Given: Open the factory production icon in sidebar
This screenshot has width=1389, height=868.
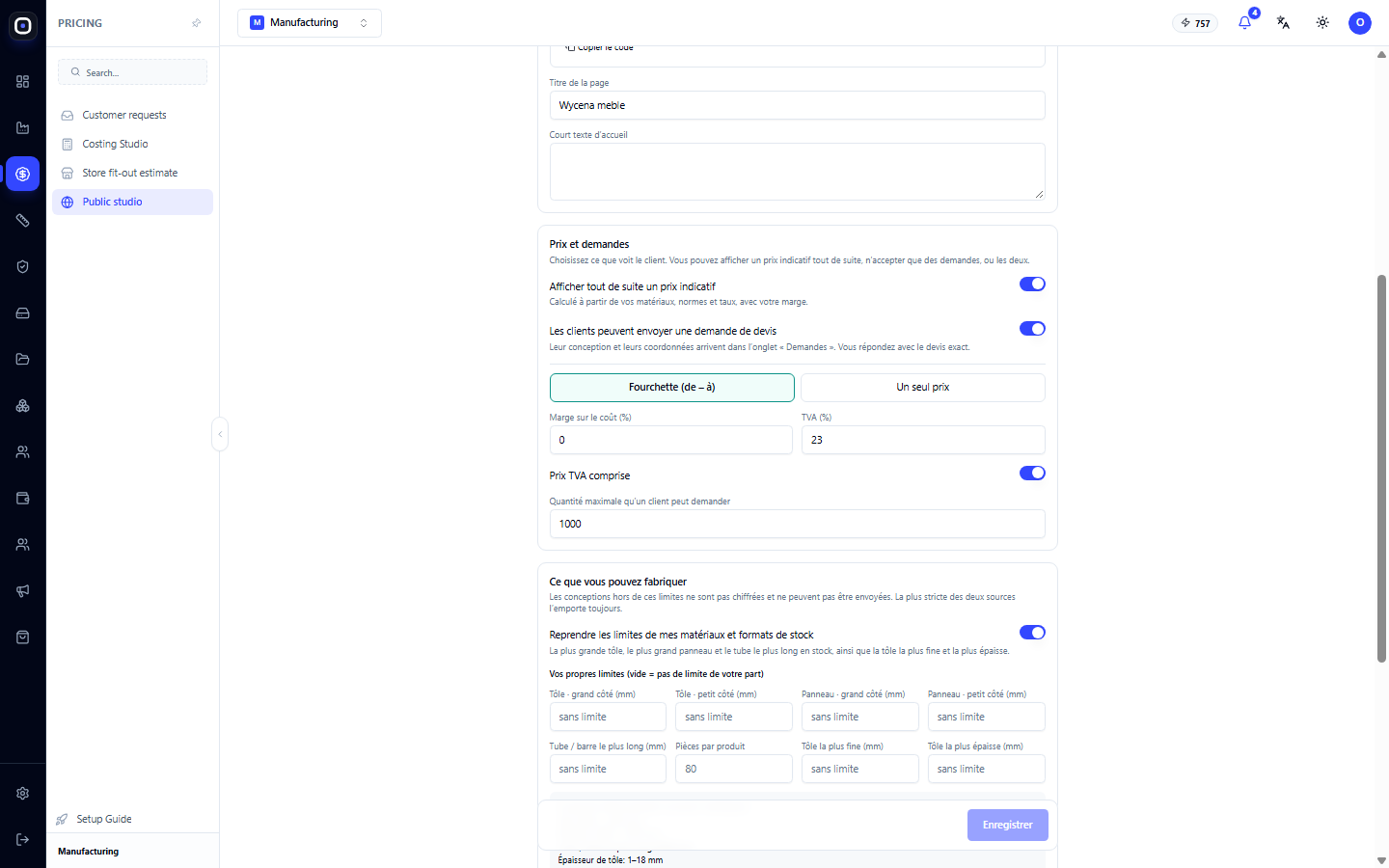Looking at the screenshot, I should point(22,128).
